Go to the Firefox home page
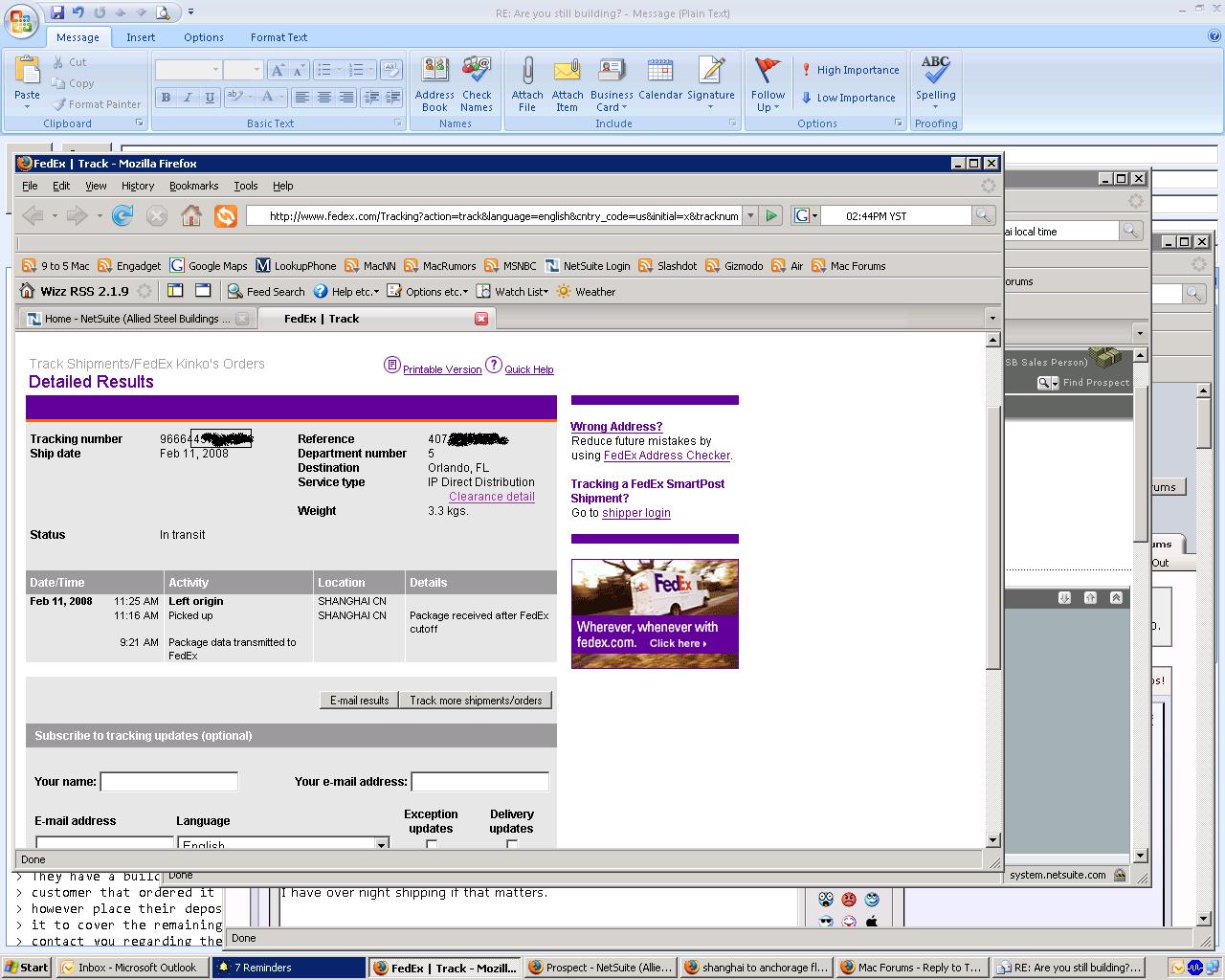This screenshot has height=980, width=1225. point(191,215)
